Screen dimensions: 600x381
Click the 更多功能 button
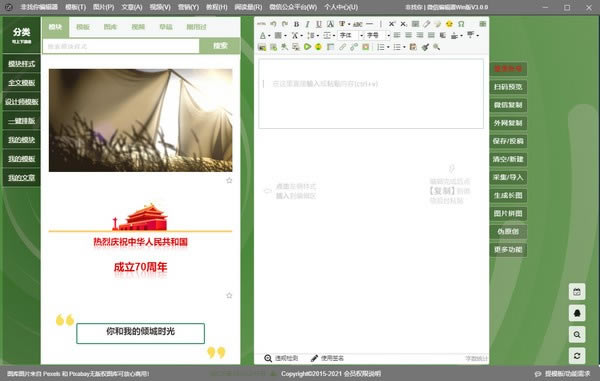[508, 250]
